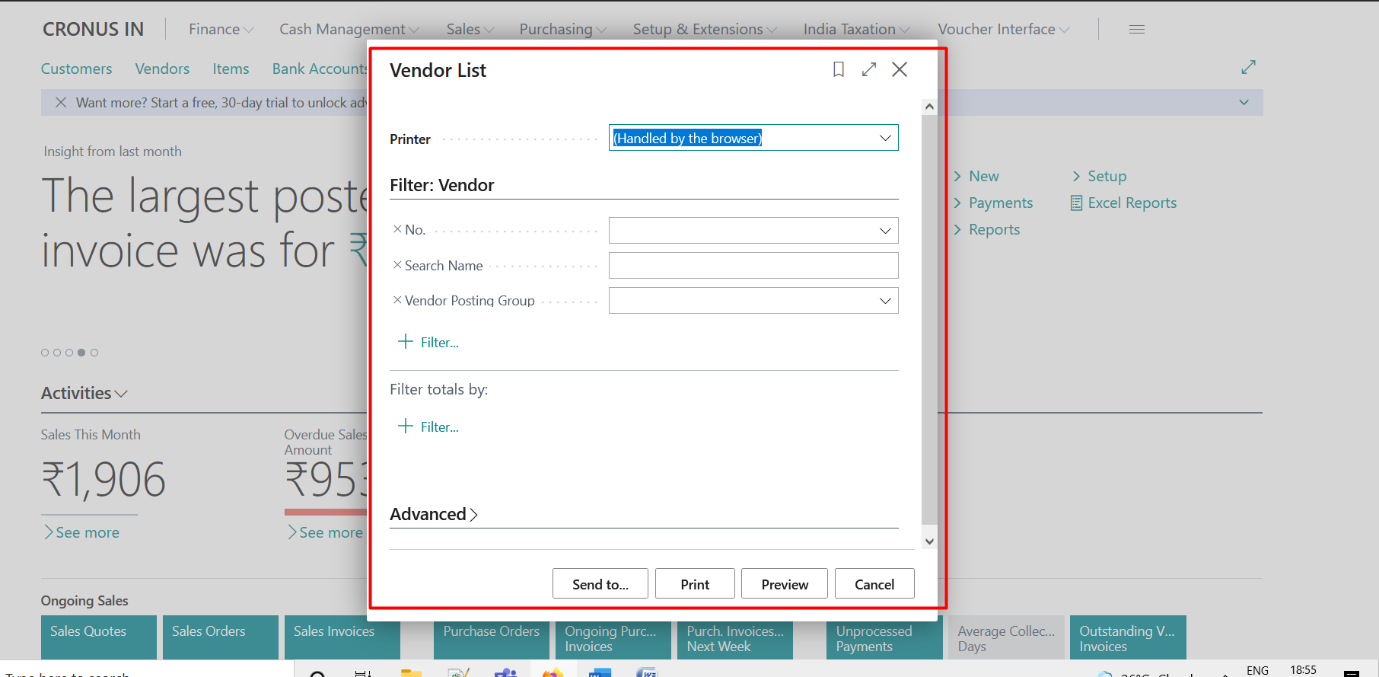
Task: Switch to the Vendors navigation tab
Action: coord(162,68)
